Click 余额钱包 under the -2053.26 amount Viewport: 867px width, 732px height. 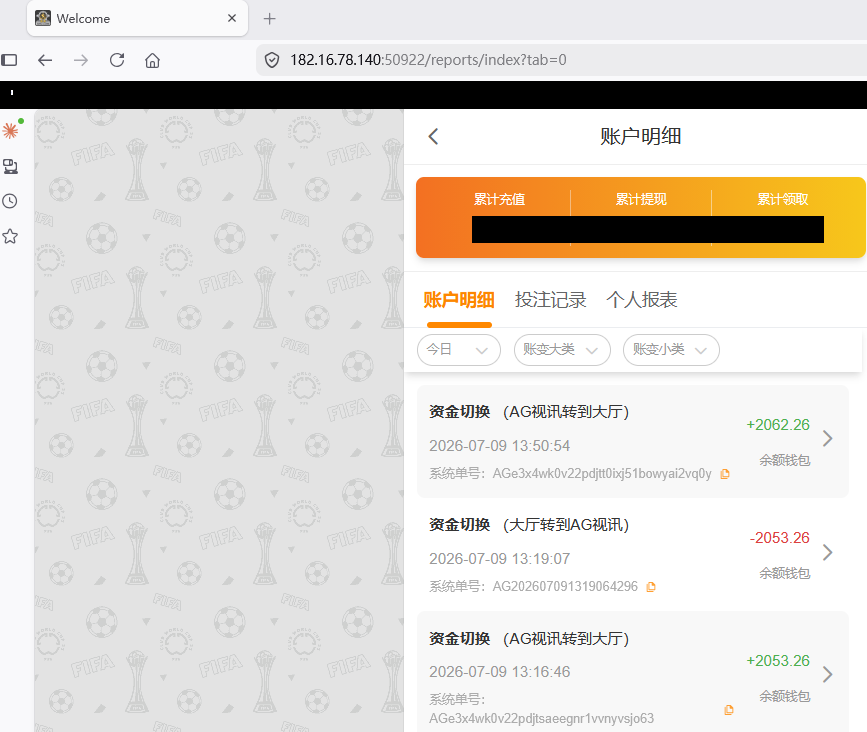tap(785, 573)
